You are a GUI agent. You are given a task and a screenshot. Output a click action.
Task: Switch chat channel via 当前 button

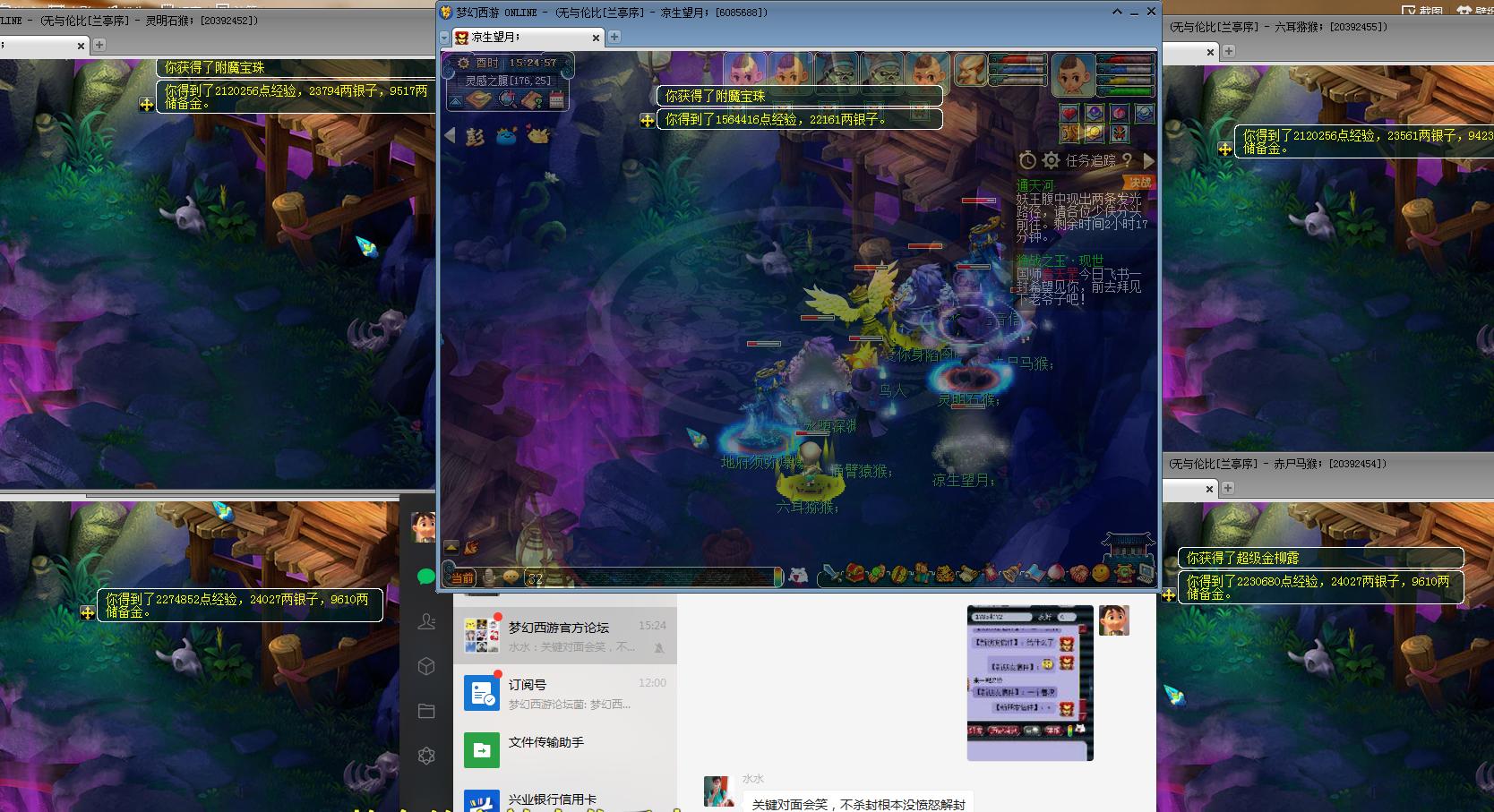(463, 578)
